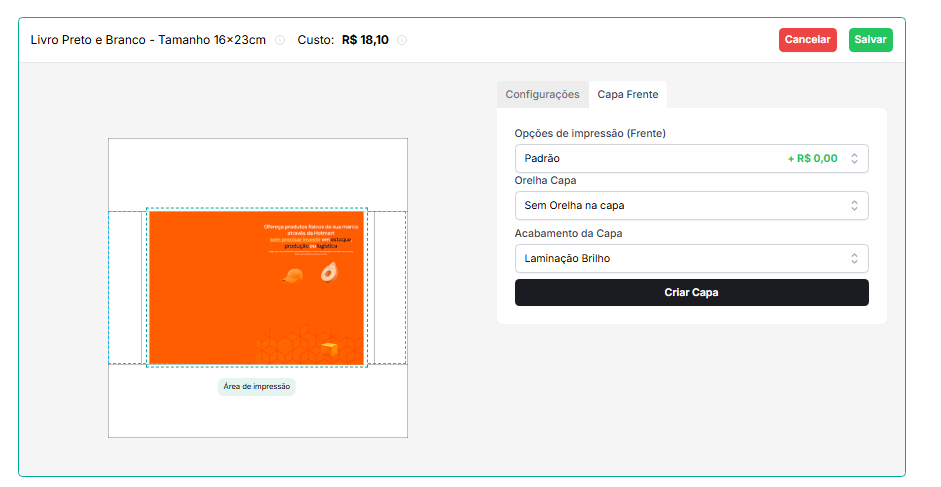
Task: Click the Área de impressão label
Action: (257, 387)
